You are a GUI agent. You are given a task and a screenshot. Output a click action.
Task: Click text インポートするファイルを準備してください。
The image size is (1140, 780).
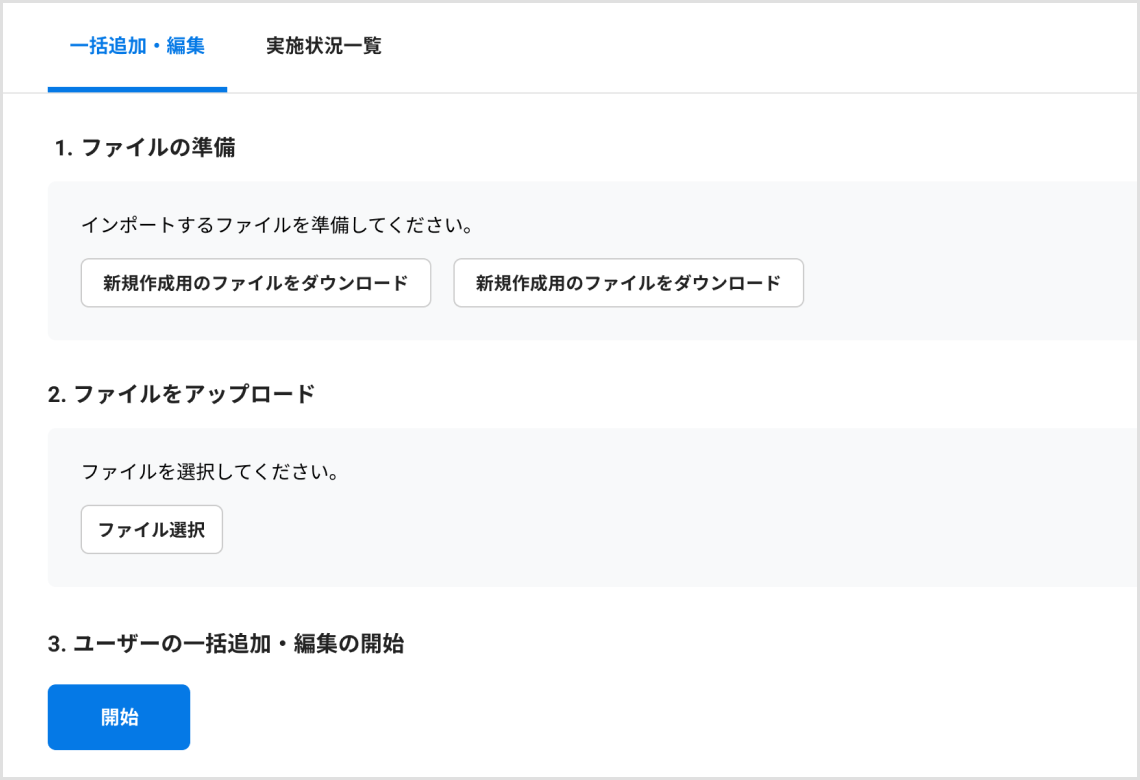pyautogui.click(x=277, y=225)
